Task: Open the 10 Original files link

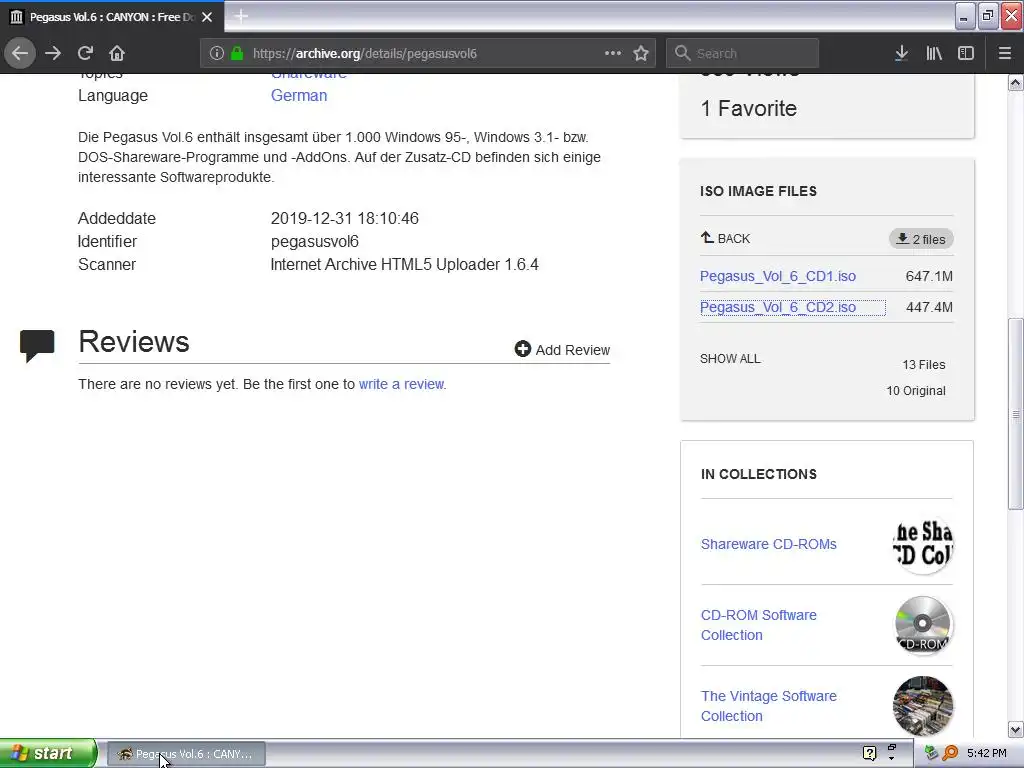Action: [916, 391]
